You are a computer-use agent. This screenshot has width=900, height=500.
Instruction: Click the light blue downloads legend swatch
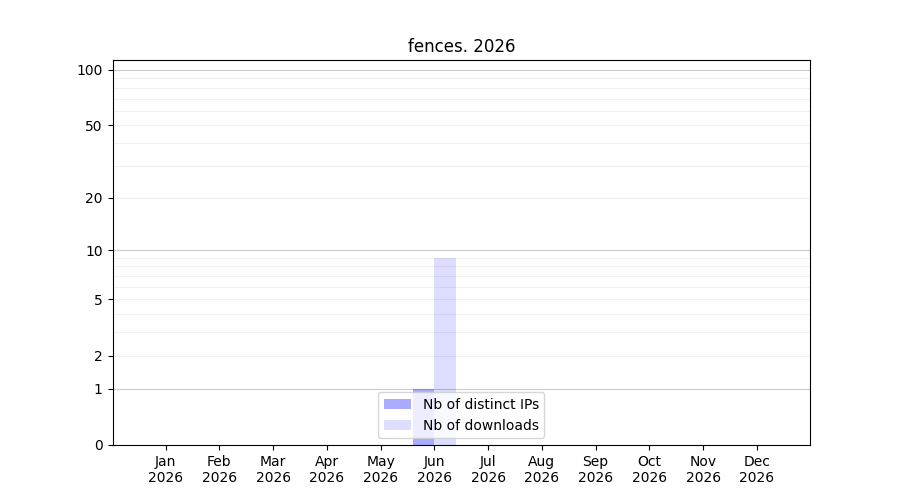pos(397,425)
